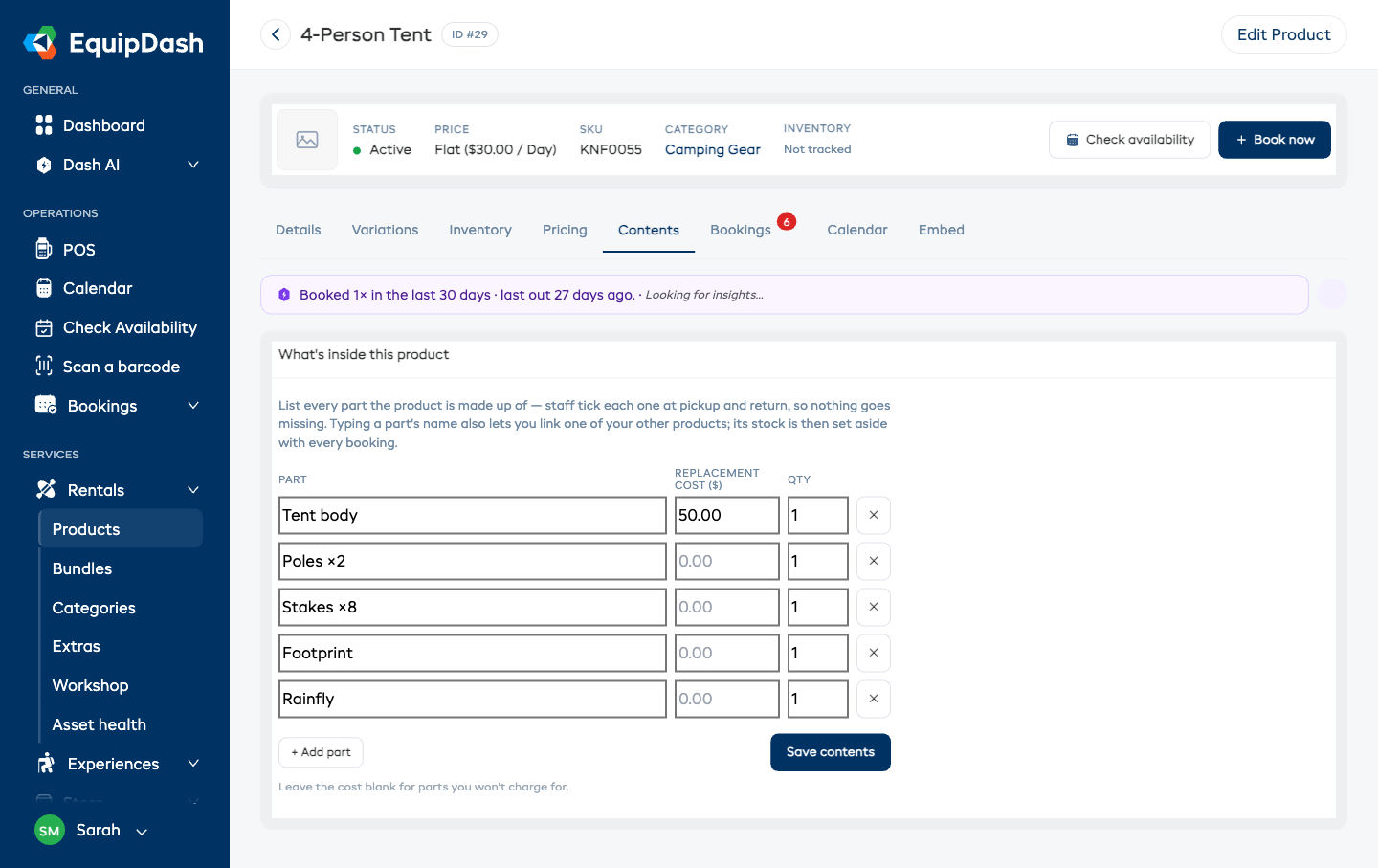Click the Stakes ×8 quantity field

click(818, 607)
